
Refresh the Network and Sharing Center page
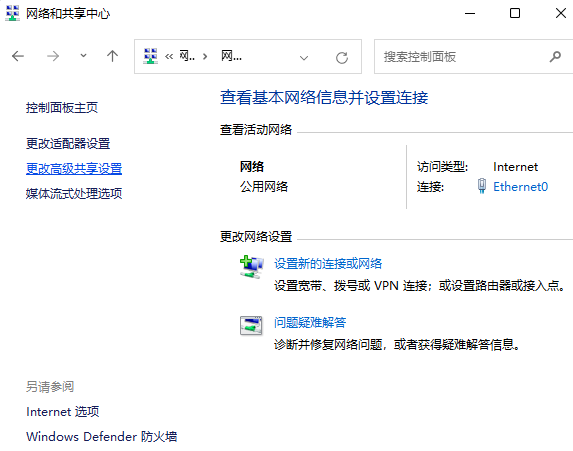342,57
